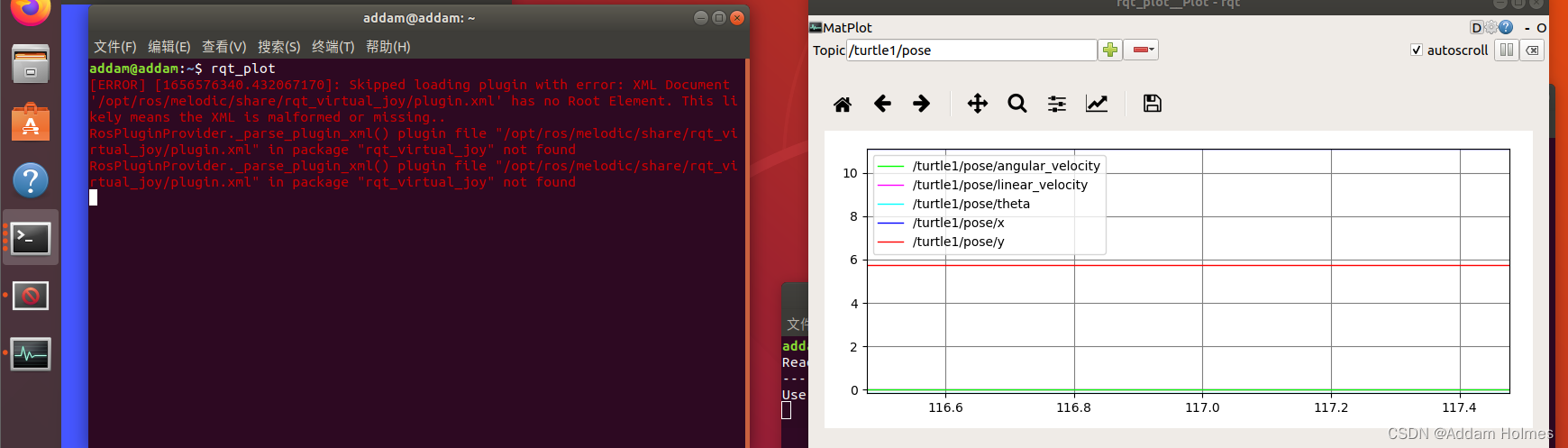
Task: Launch Firefox from the dock
Action: click(31, 11)
